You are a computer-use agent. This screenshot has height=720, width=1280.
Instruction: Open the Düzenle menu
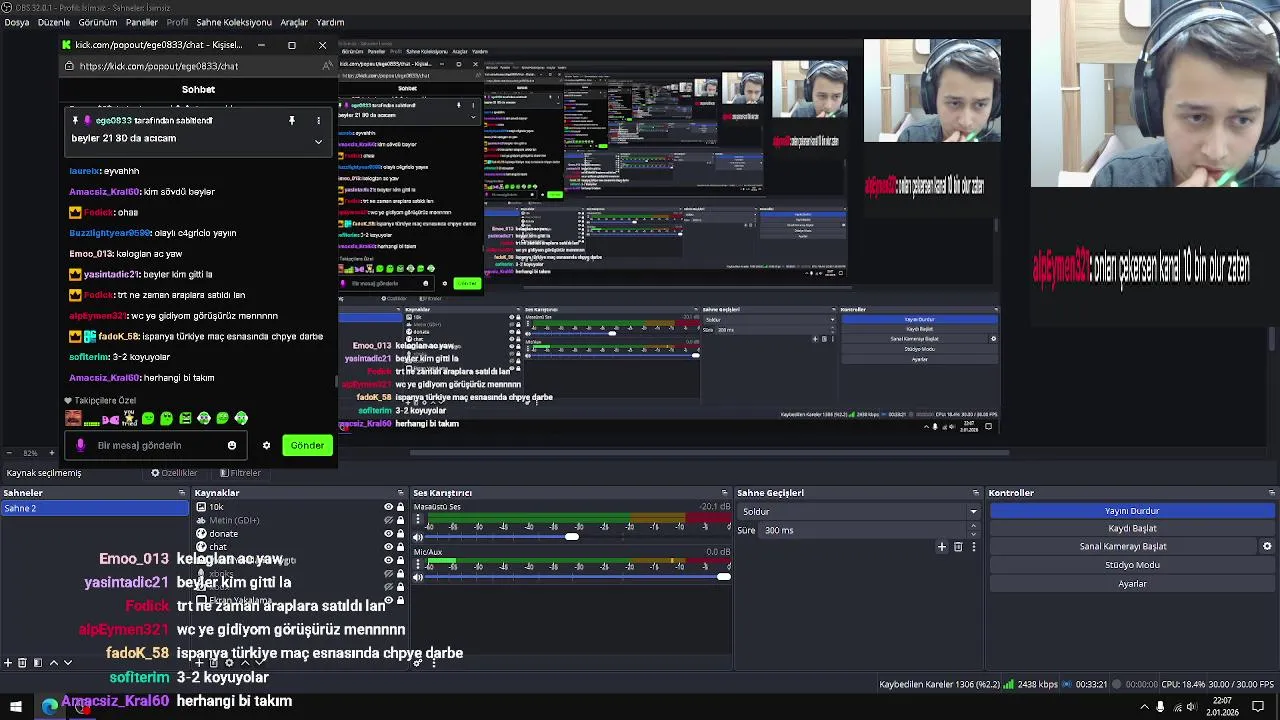click(54, 22)
